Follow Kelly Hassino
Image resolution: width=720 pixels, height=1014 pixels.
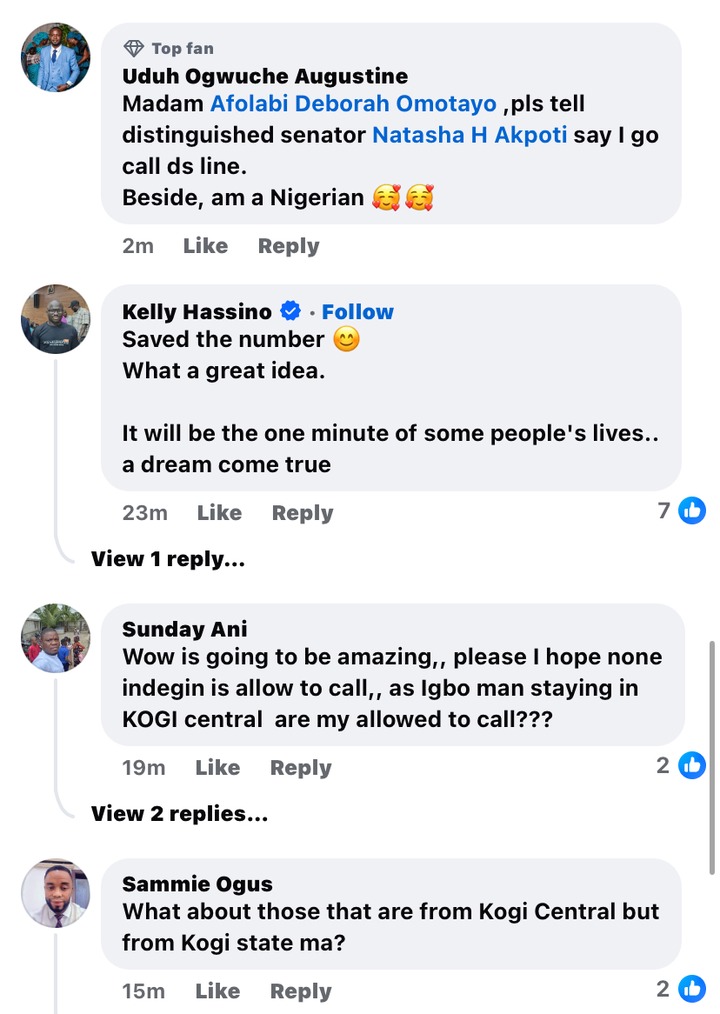(x=357, y=311)
